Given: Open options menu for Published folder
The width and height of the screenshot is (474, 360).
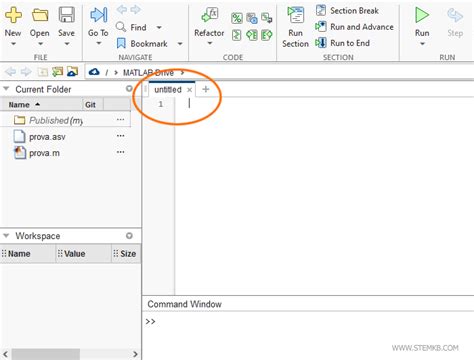Looking at the screenshot, I should [x=120, y=119].
